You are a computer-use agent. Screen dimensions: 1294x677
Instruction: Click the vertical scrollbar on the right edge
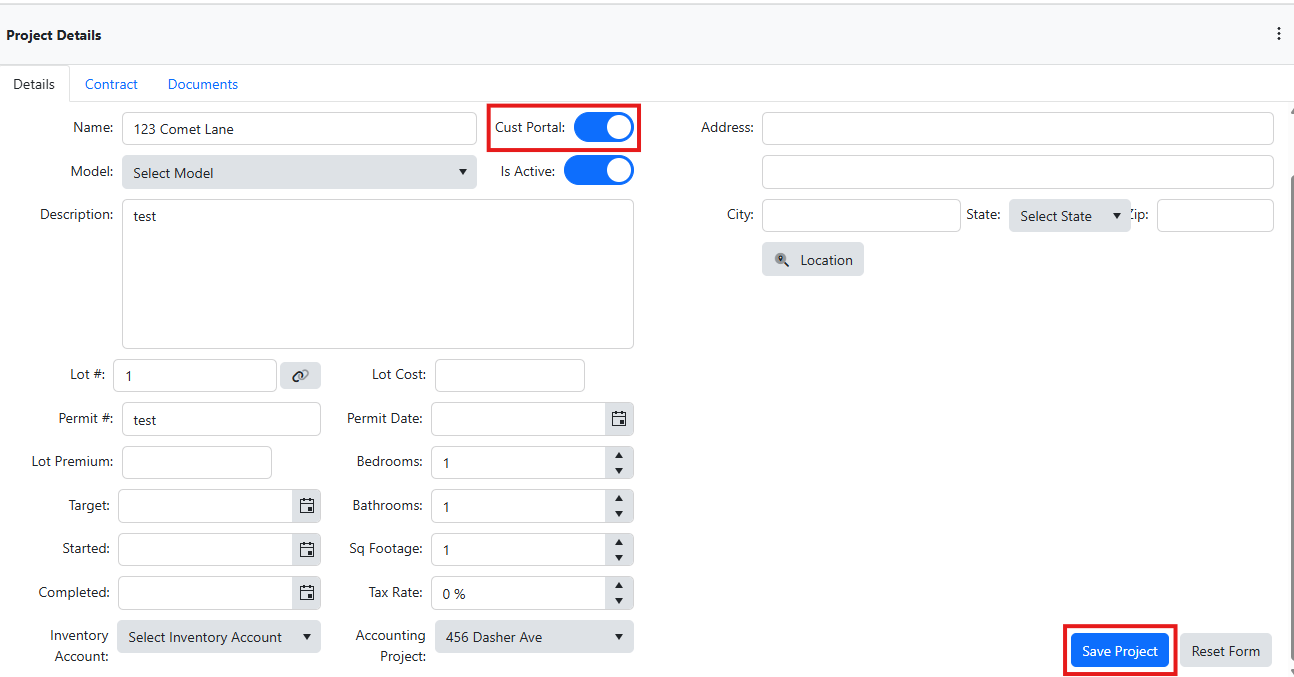click(x=1290, y=420)
